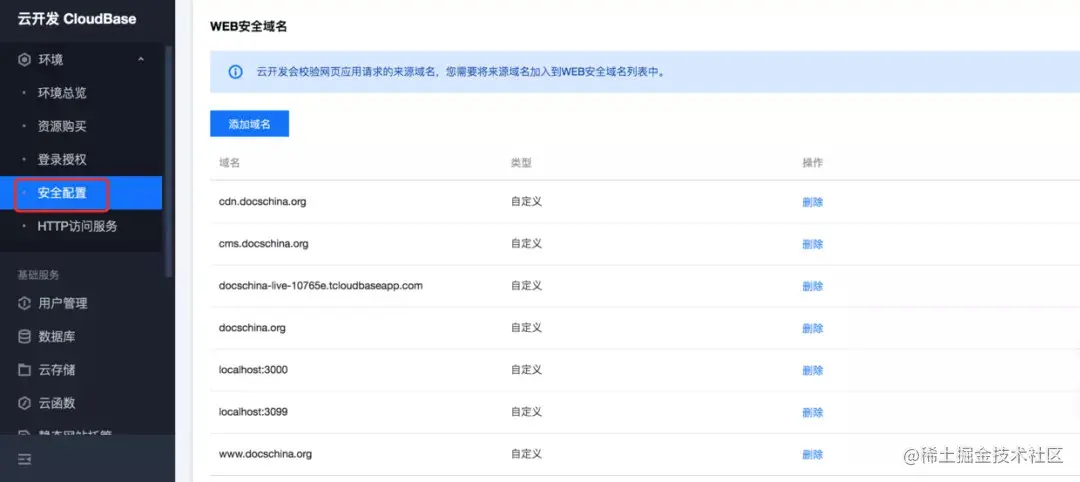The image size is (1080, 482).
Task: Click the info icon in the blue notice
Action: pyautogui.click(x=236, y=72)
